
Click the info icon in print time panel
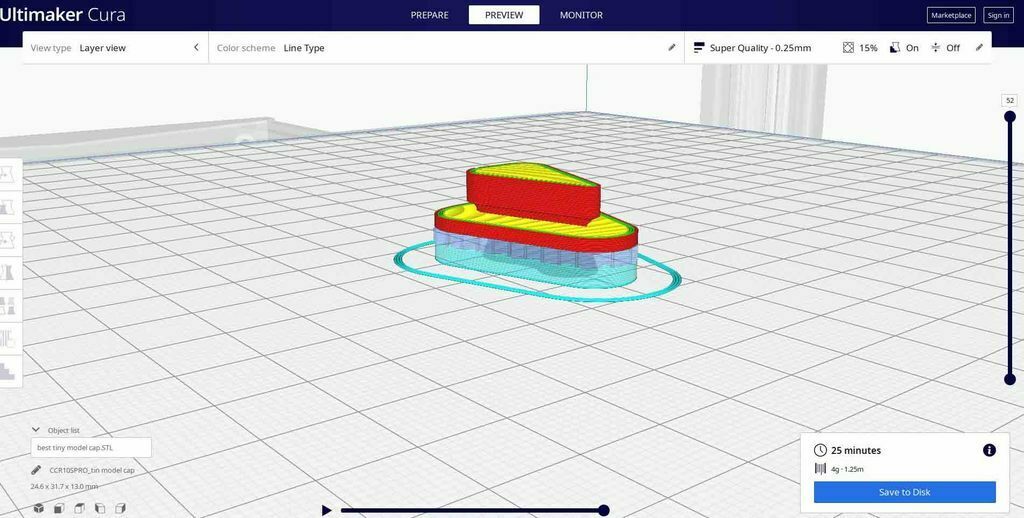click(x=989, y=450)
